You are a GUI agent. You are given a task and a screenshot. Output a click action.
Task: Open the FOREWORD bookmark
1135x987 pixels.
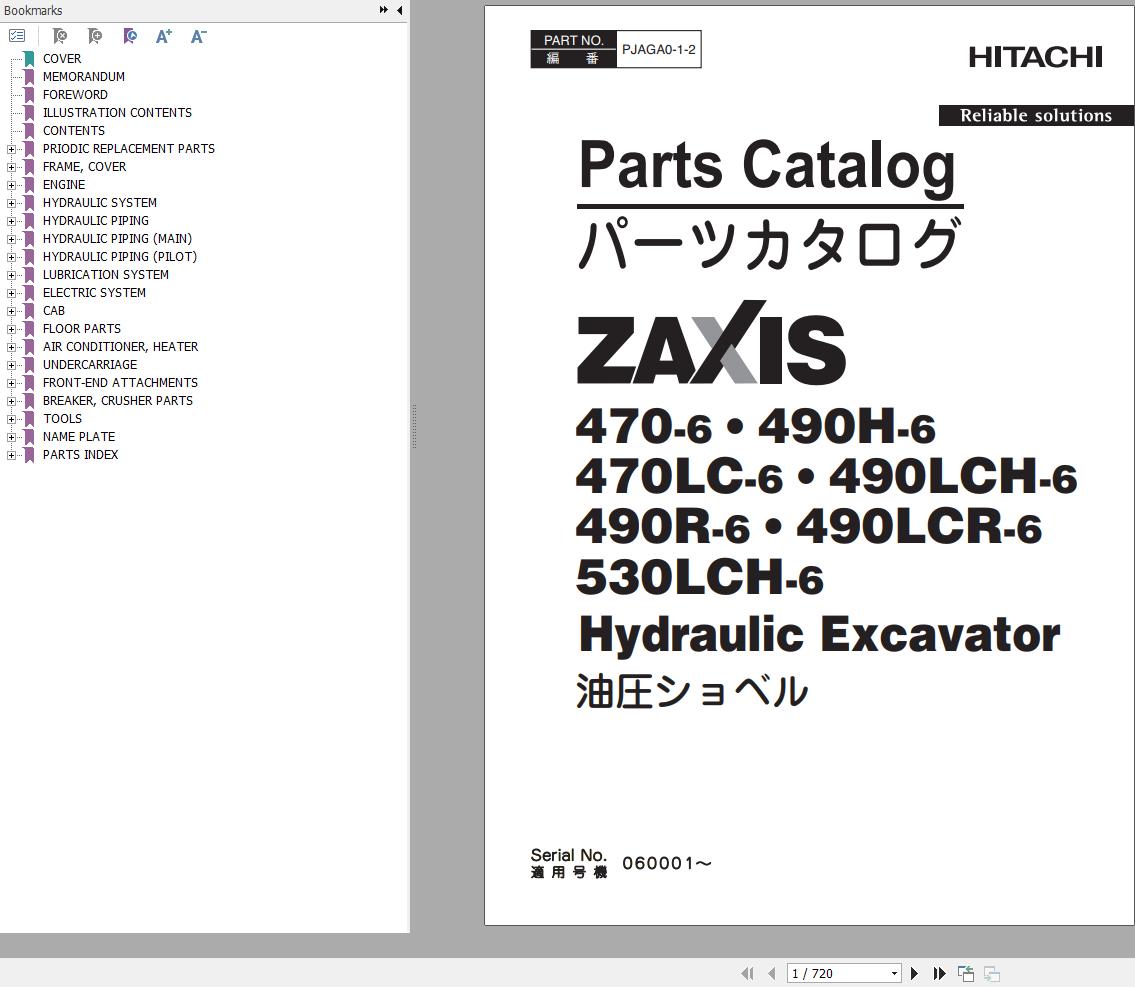pos(75,95)
